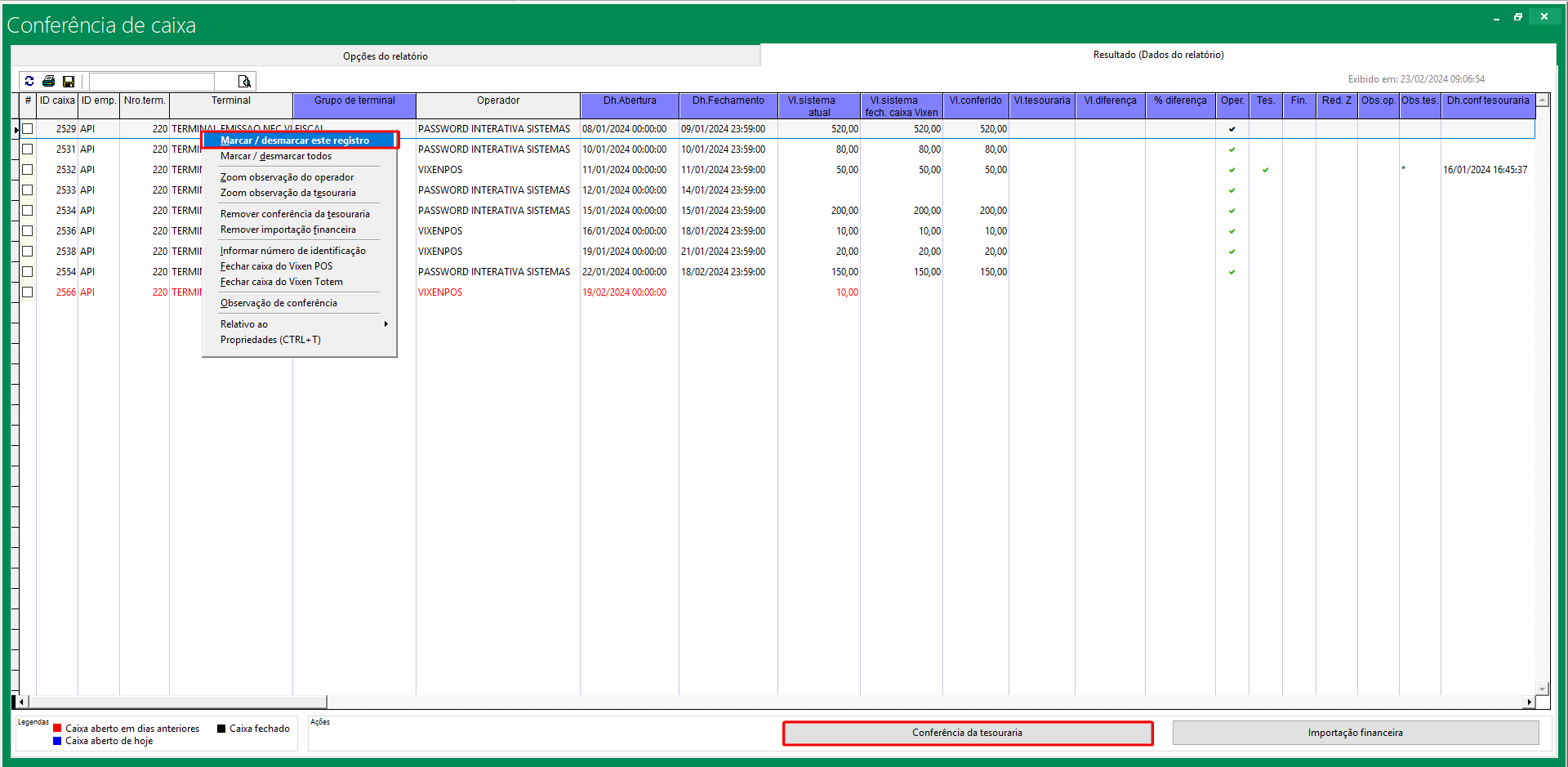Viewport: 1568px width, 767px height.
Task: Choose Fechar caixa do Vixen POS
Action: pyautogui.click(x=276, y=266)
